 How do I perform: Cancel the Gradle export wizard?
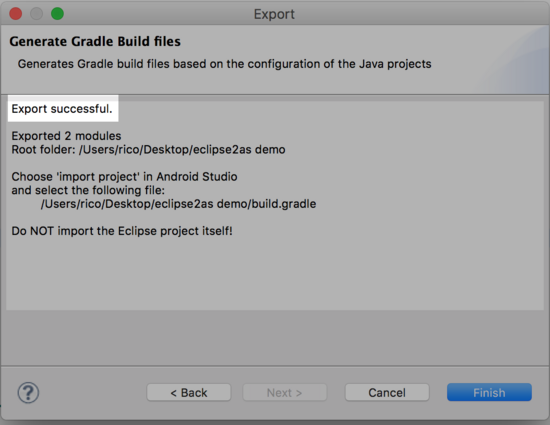[387, 392]
